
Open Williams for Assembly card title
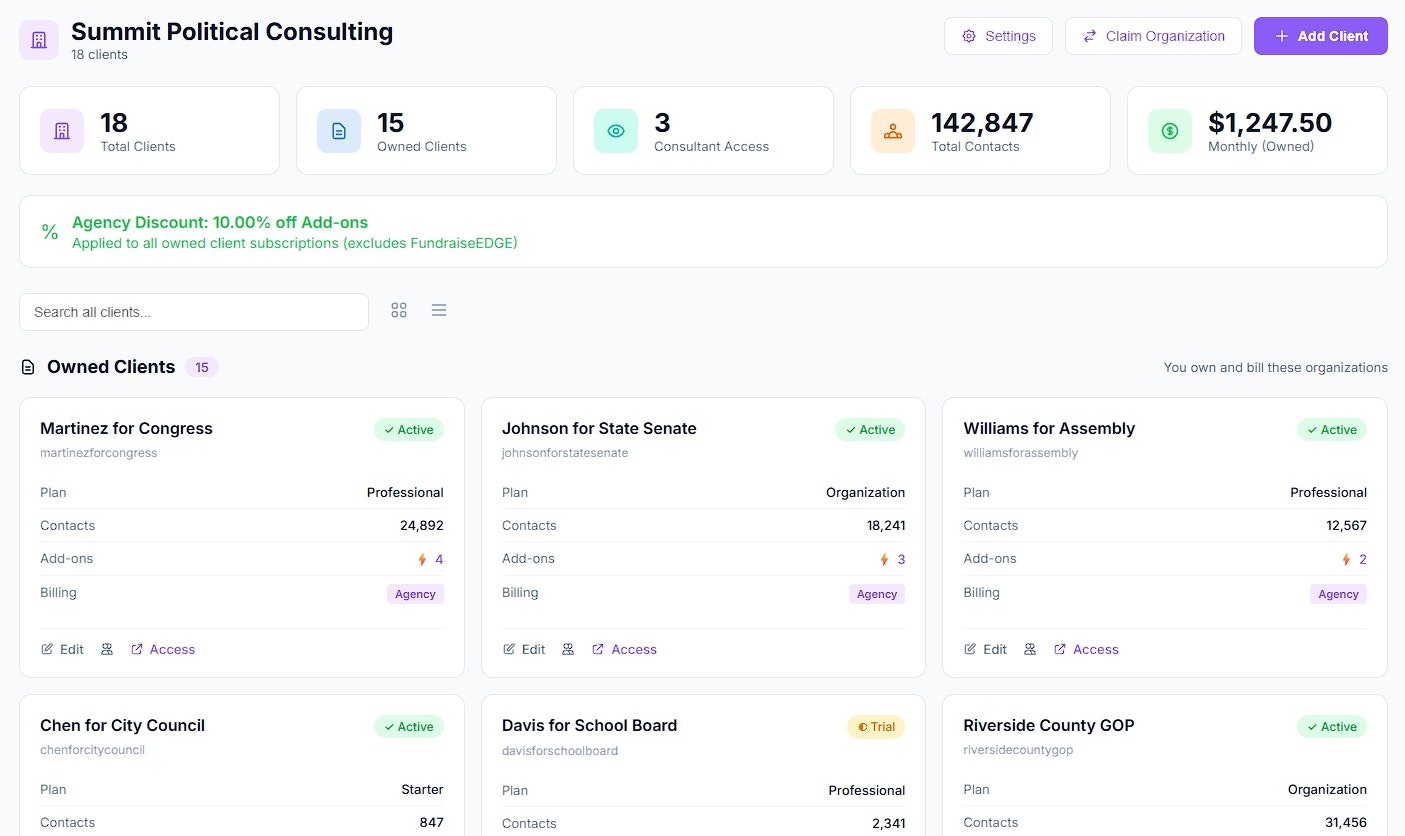click(x=1049, y=428)
